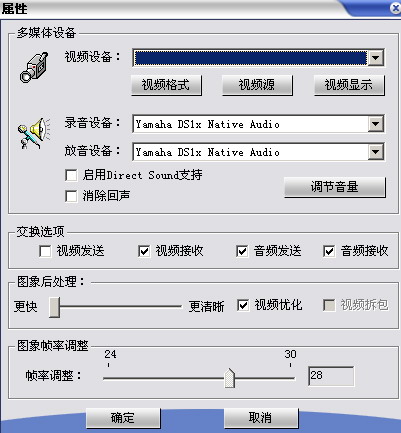
Task: Click the video camera icon
Action: [x=34, y=67]
